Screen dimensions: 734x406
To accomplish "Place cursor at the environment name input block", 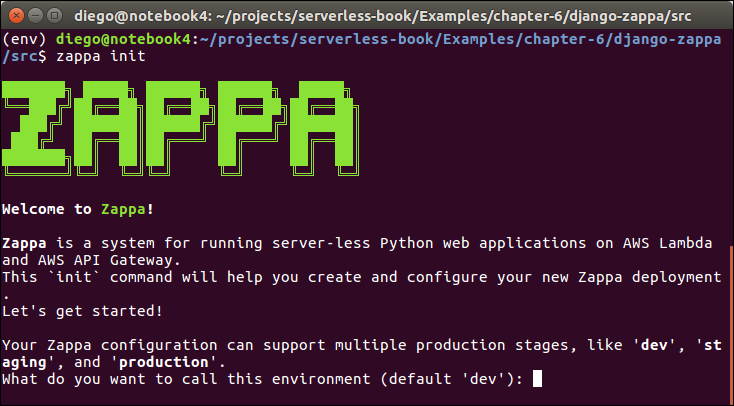I will pyautogui.click(x=537, y=379).
